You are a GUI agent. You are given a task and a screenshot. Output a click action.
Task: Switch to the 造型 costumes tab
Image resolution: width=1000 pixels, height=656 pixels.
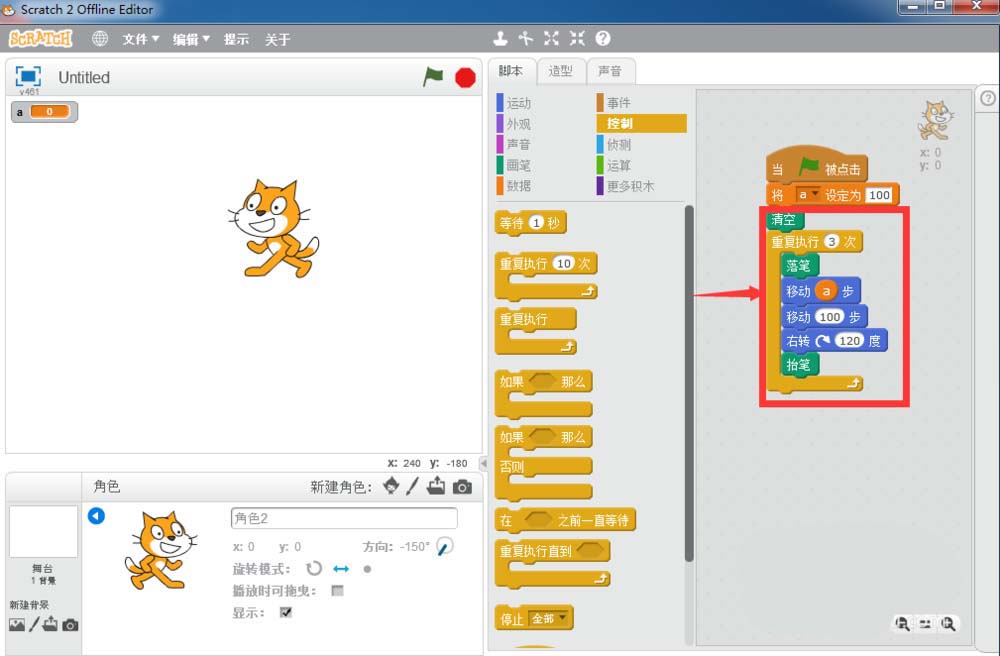point(560,71)
